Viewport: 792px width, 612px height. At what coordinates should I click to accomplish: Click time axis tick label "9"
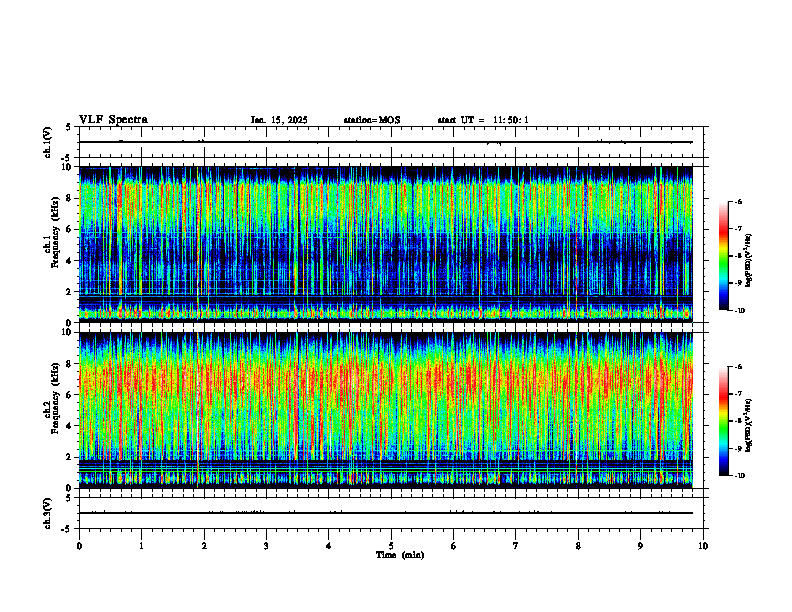pos(640,546)
